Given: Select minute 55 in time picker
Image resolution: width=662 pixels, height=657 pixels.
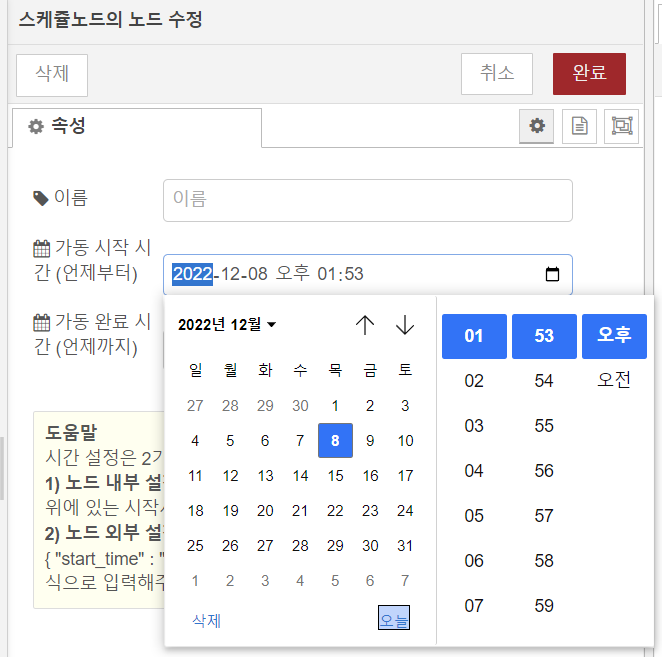Looking at the screenshot, I should coord(544,426).
